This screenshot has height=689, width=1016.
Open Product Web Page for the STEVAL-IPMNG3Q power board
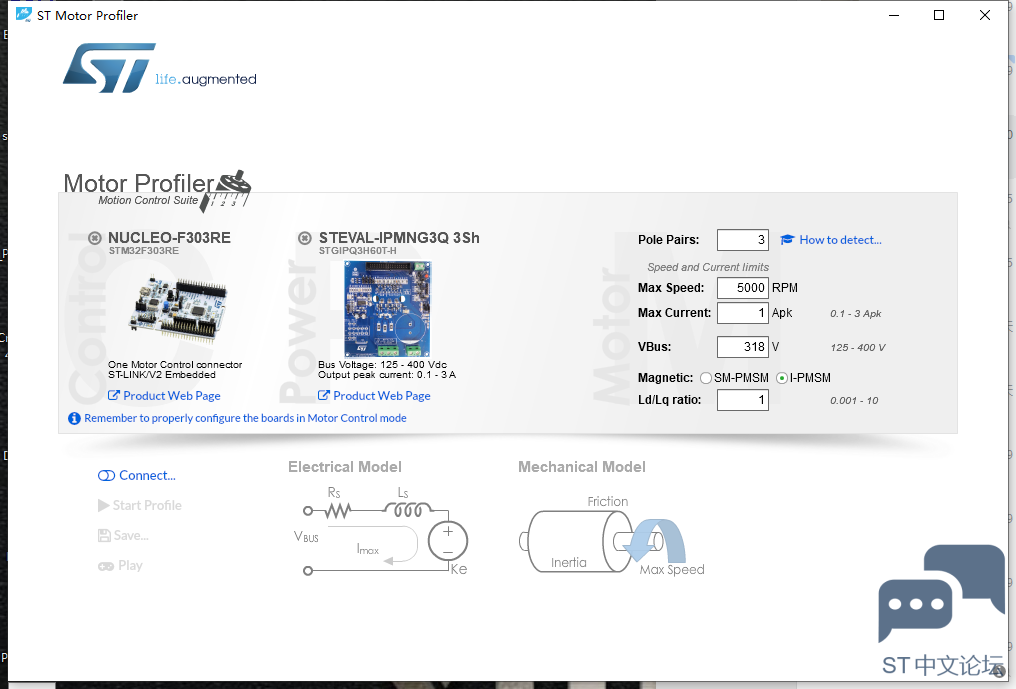(x=381, y=396)
